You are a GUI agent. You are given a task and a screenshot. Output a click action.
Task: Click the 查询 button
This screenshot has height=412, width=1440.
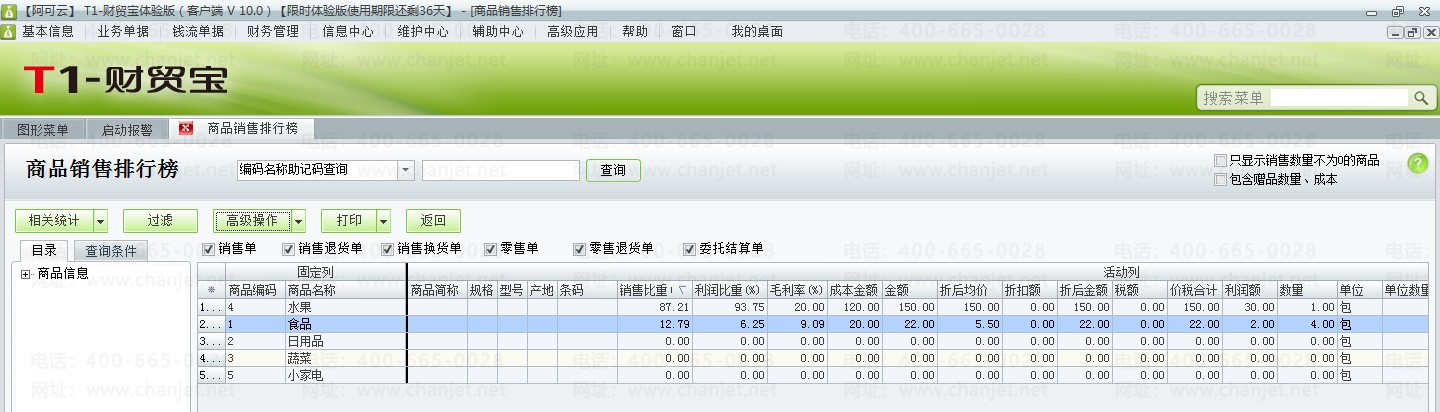(613, 170)
